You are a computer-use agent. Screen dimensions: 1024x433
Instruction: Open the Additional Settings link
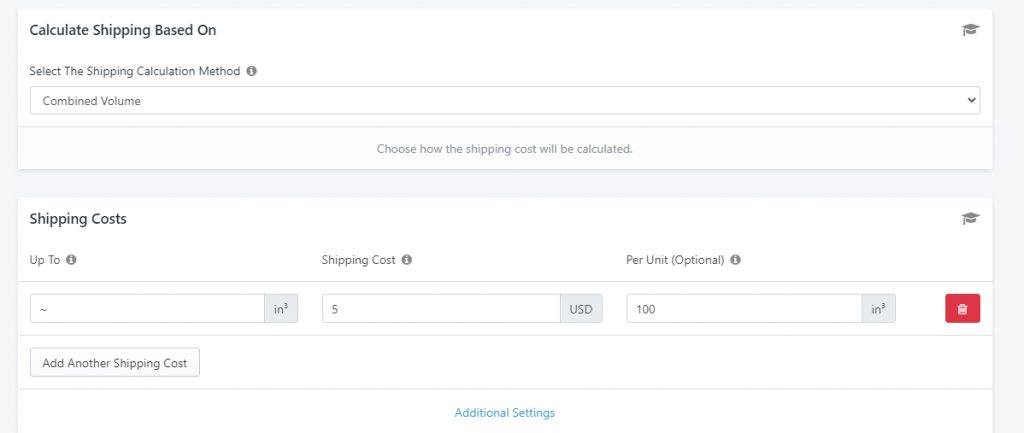(505, 413)
